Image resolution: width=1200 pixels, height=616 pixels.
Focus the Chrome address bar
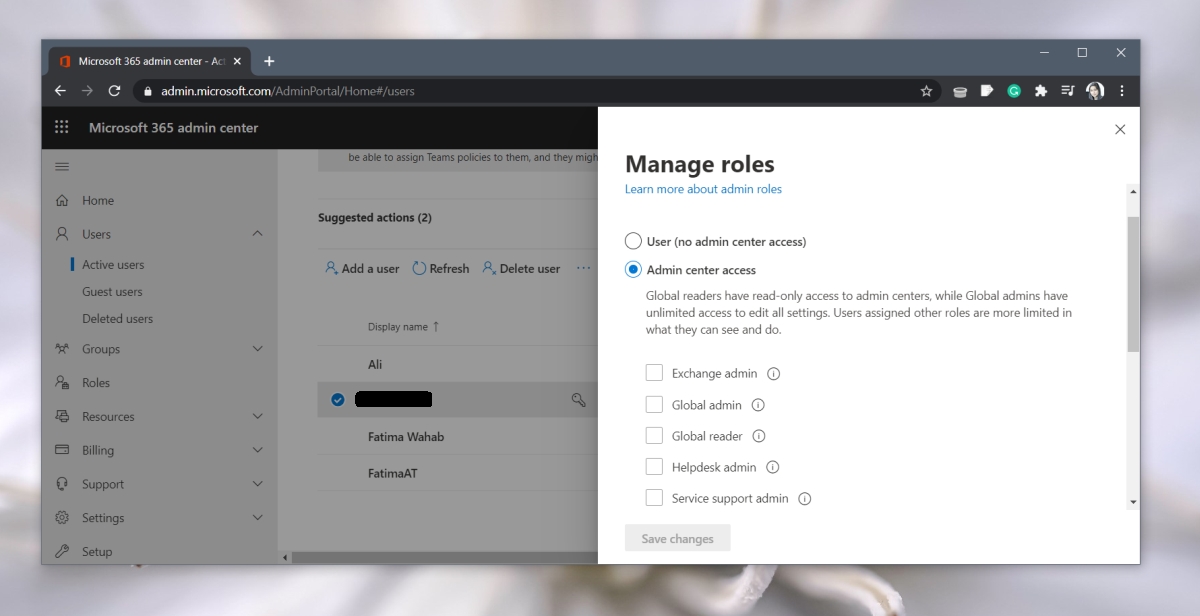point(537,91)
